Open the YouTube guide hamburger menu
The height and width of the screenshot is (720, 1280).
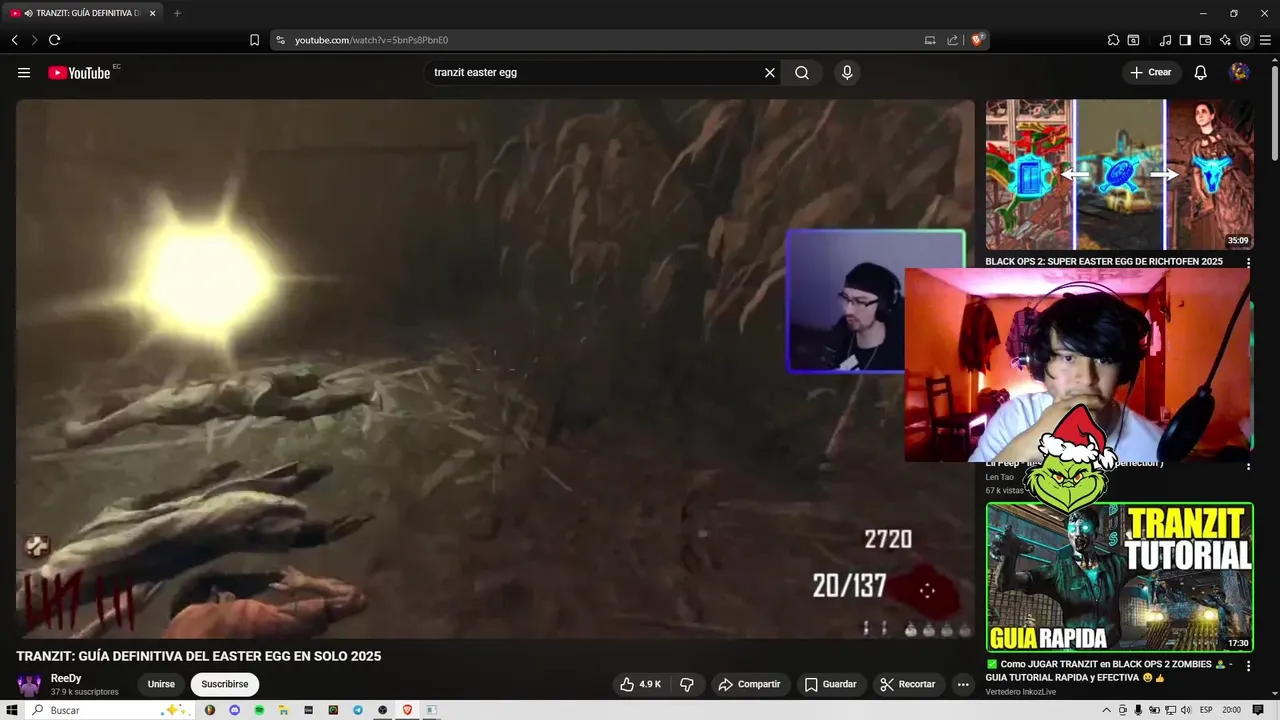pyautogui.click(x=24, y=73)
